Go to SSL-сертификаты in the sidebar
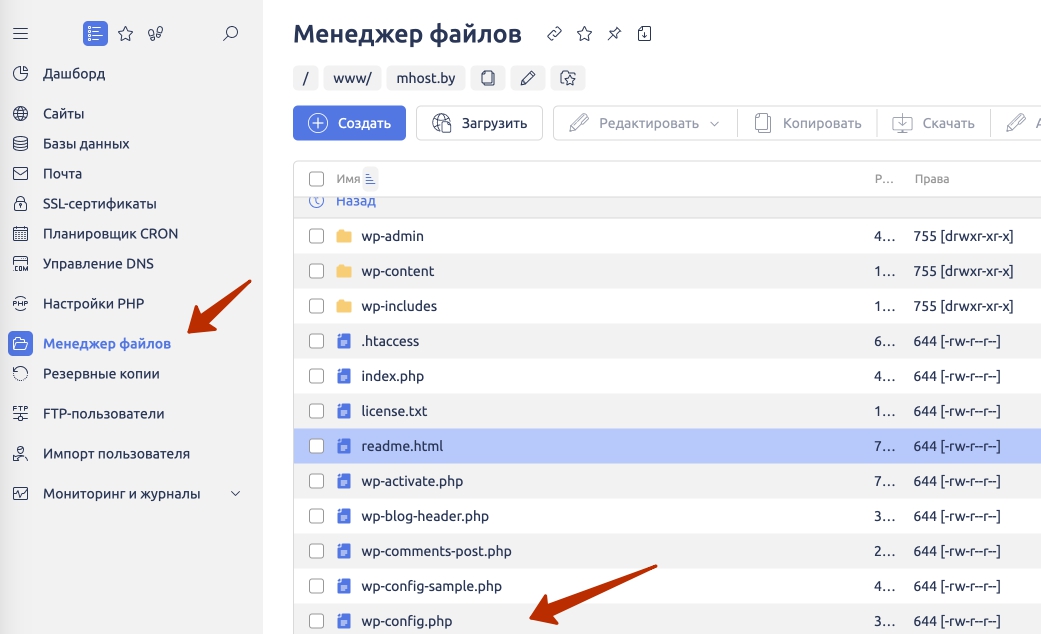Viewport: 1041px width, 634px height. coord(100,203)
